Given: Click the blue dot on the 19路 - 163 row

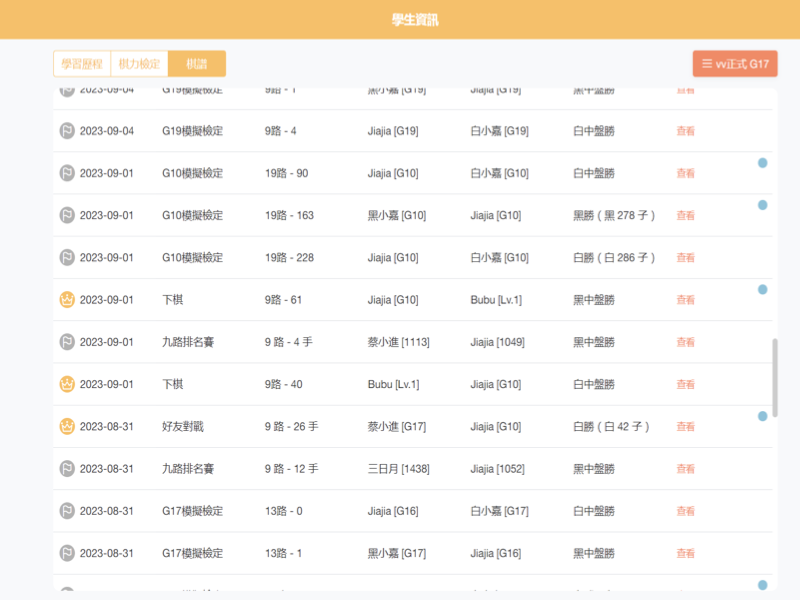Looking at the screenshot, I should point(763,205).
